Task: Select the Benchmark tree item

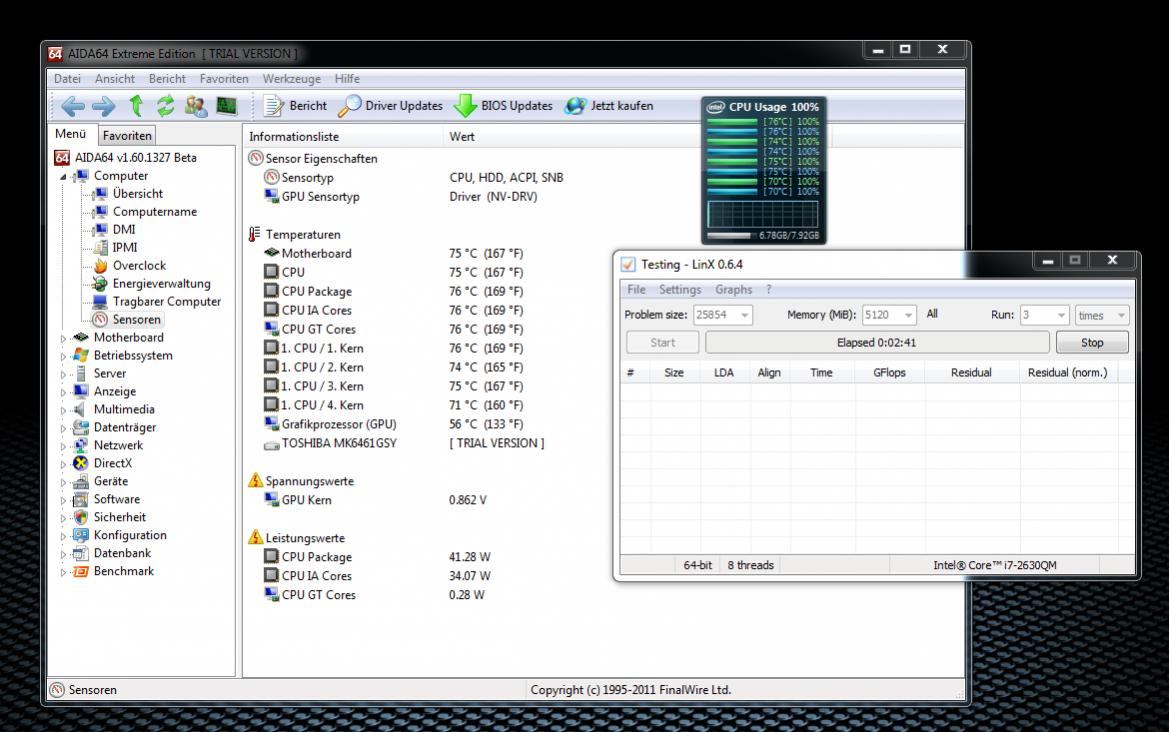Action: tap(124, 570)
